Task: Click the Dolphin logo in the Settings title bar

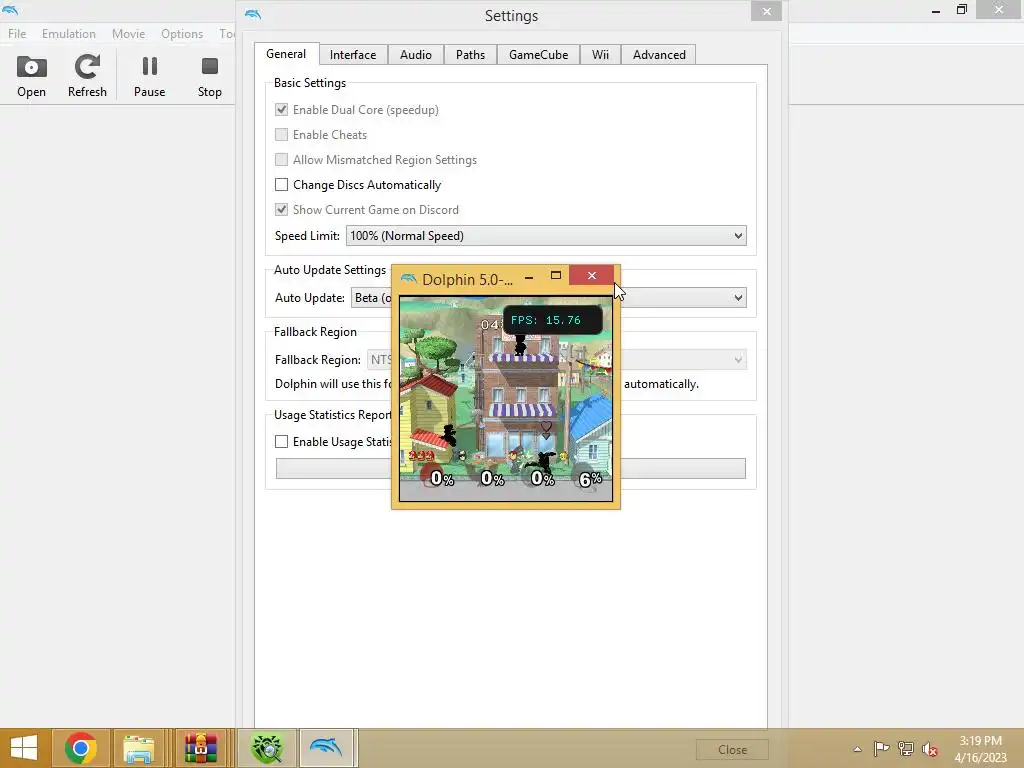Action: (x=253, y=14)
